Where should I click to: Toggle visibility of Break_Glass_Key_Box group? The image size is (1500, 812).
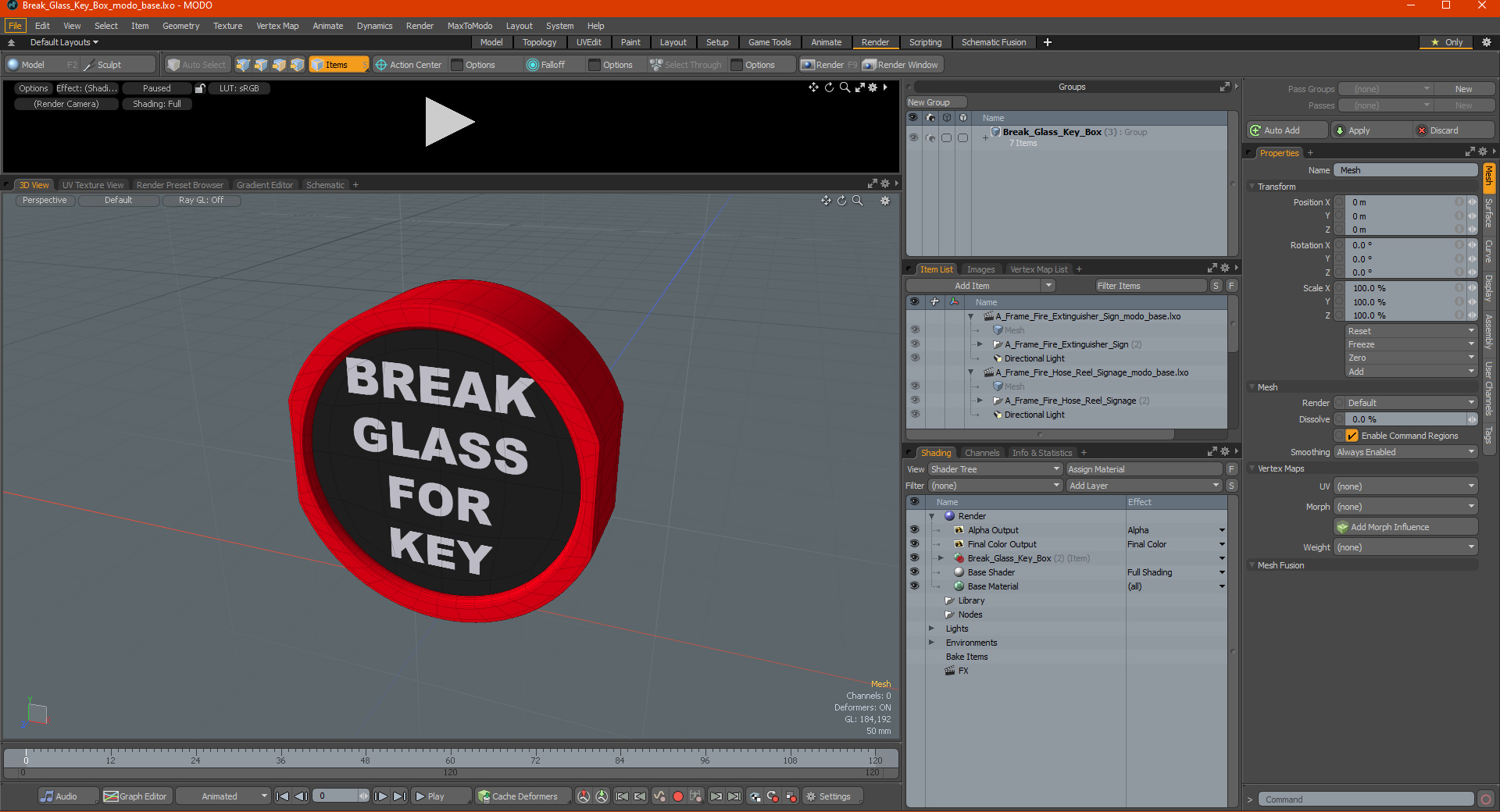click(913, 137)
